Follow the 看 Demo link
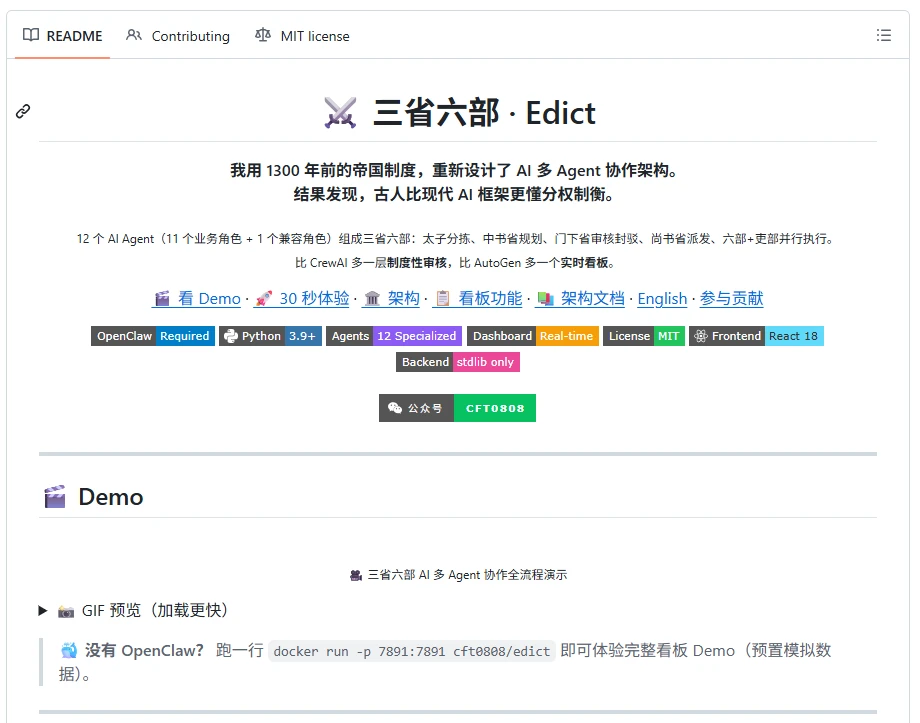The height and width of the screenshot is (723, 920). pos(197,298)
